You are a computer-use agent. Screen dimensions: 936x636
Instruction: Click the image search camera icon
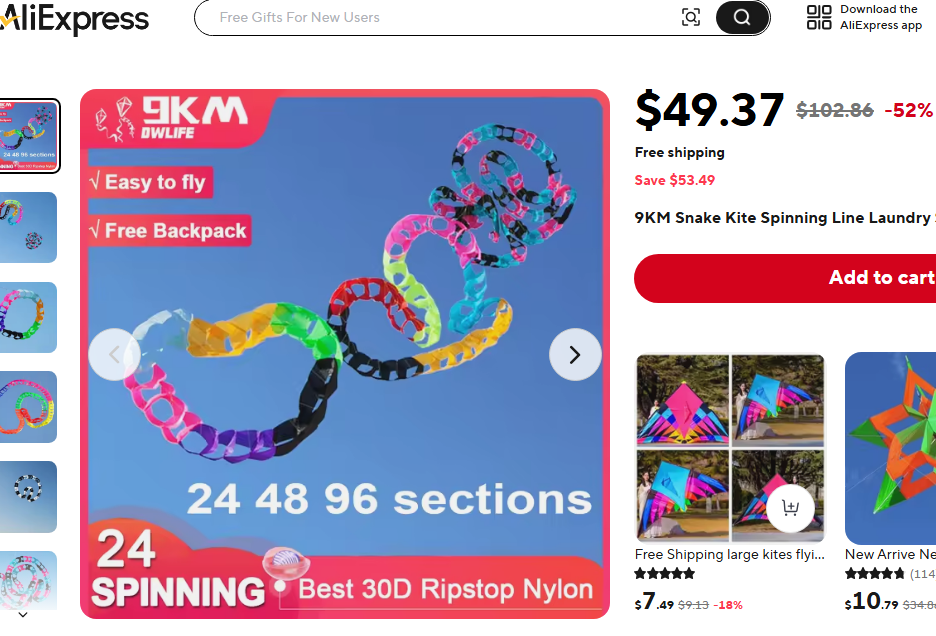point(691,17)
